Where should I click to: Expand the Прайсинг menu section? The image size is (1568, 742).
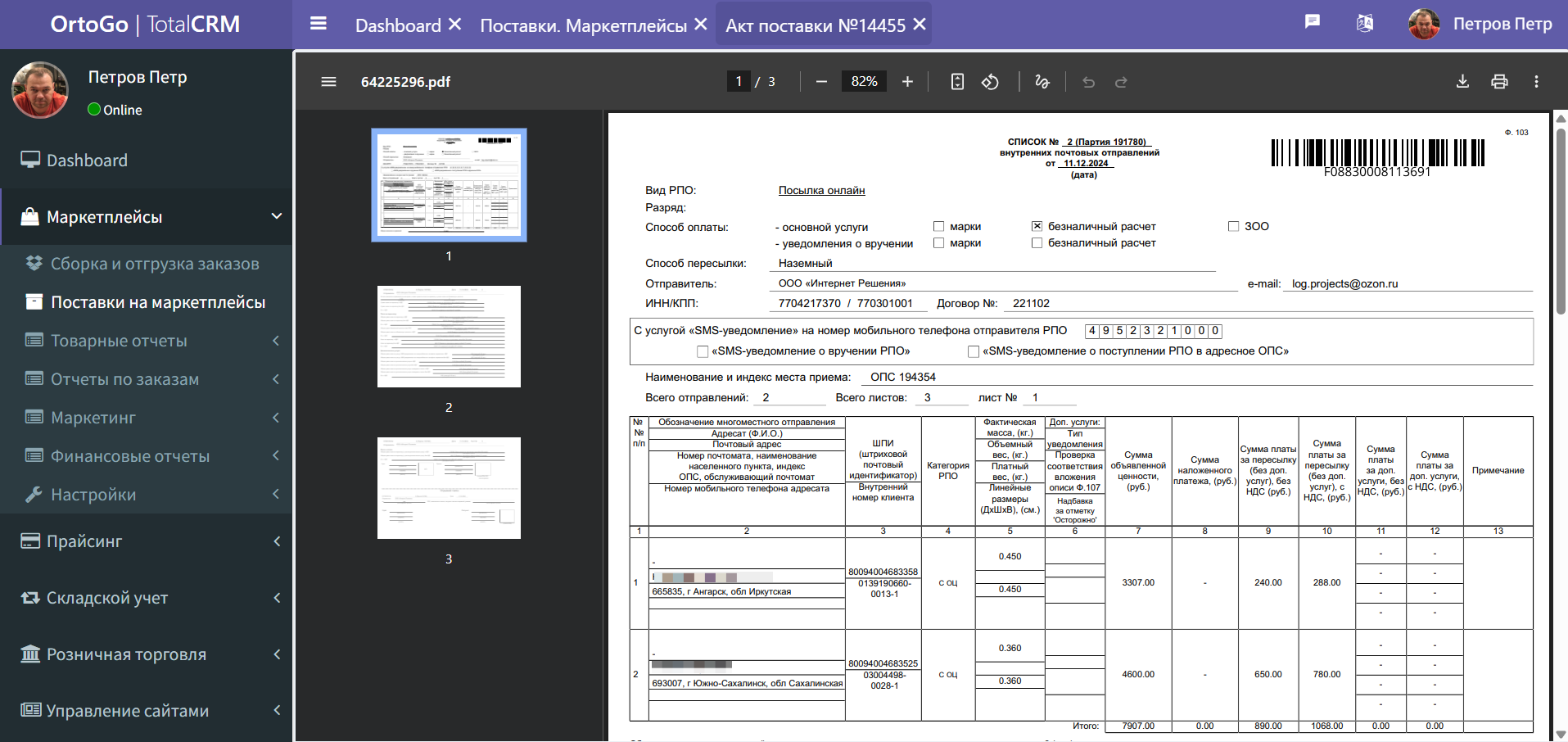146,541
